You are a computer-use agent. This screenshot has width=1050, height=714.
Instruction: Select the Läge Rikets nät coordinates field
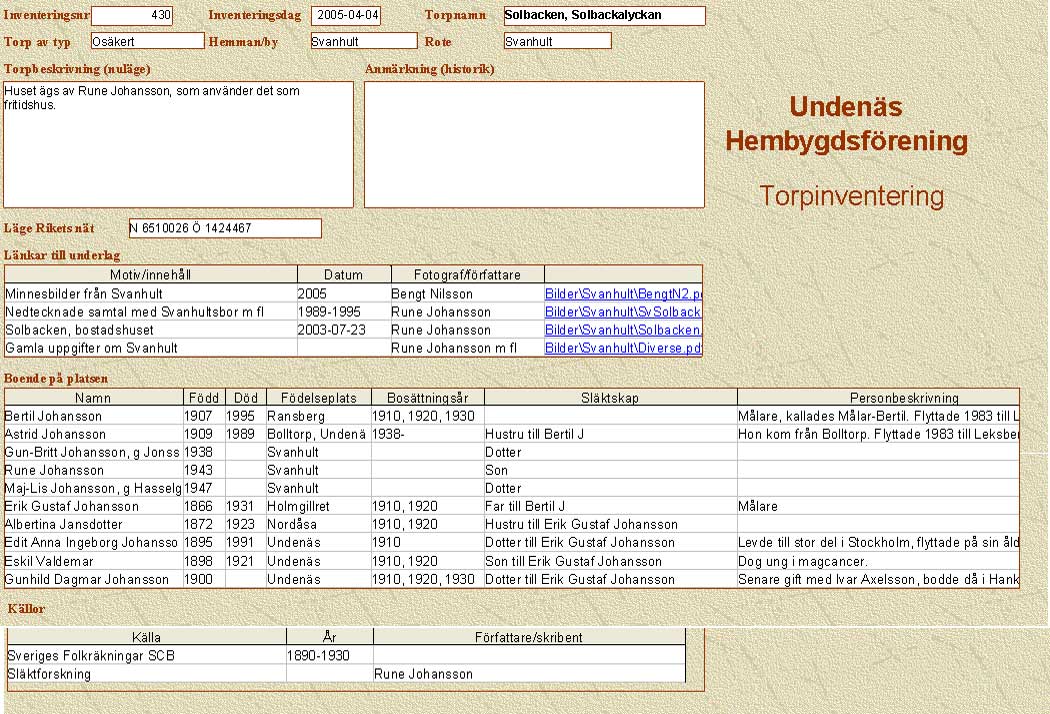[225, 228]
